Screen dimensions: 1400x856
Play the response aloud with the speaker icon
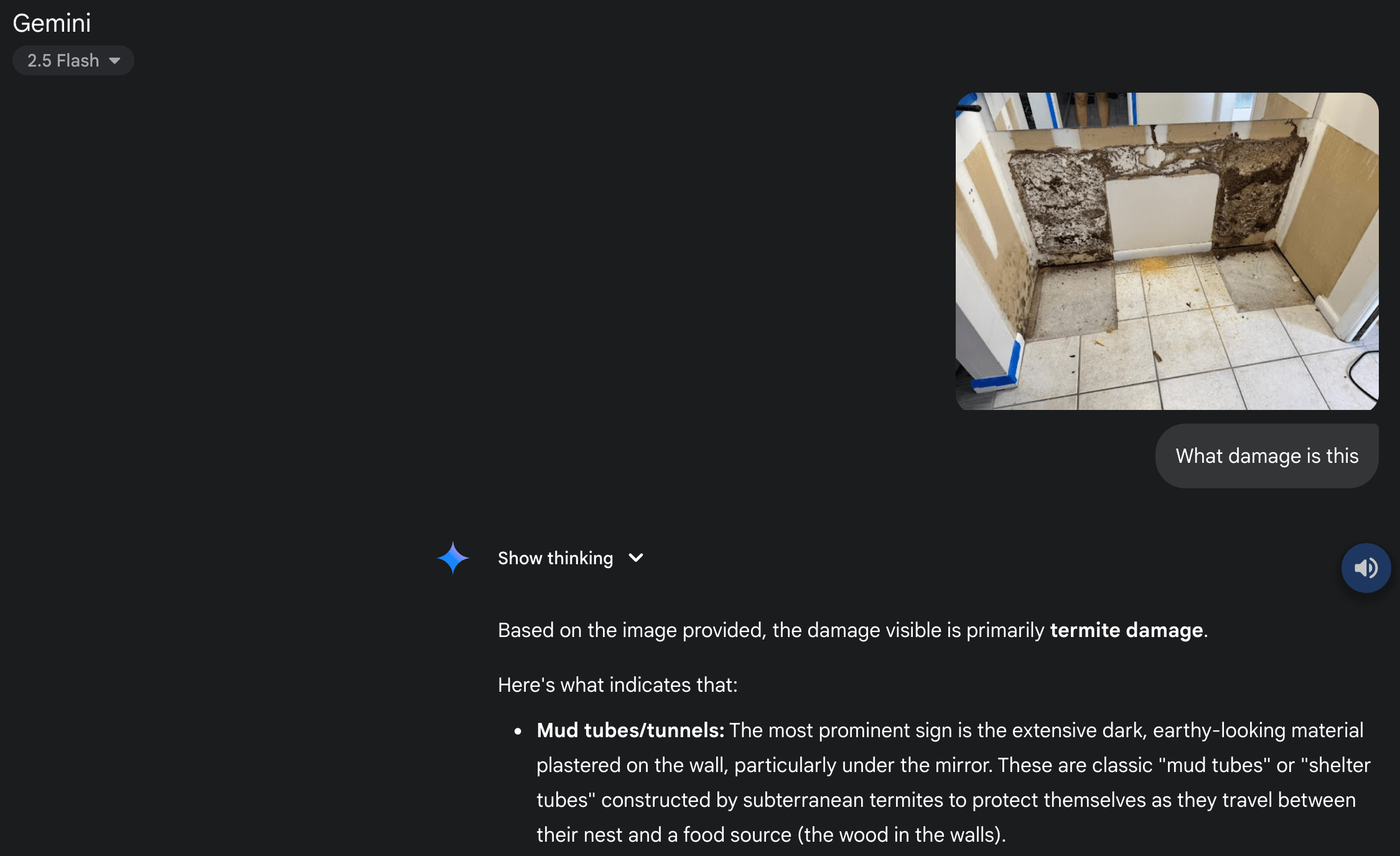pos(1366,568)
